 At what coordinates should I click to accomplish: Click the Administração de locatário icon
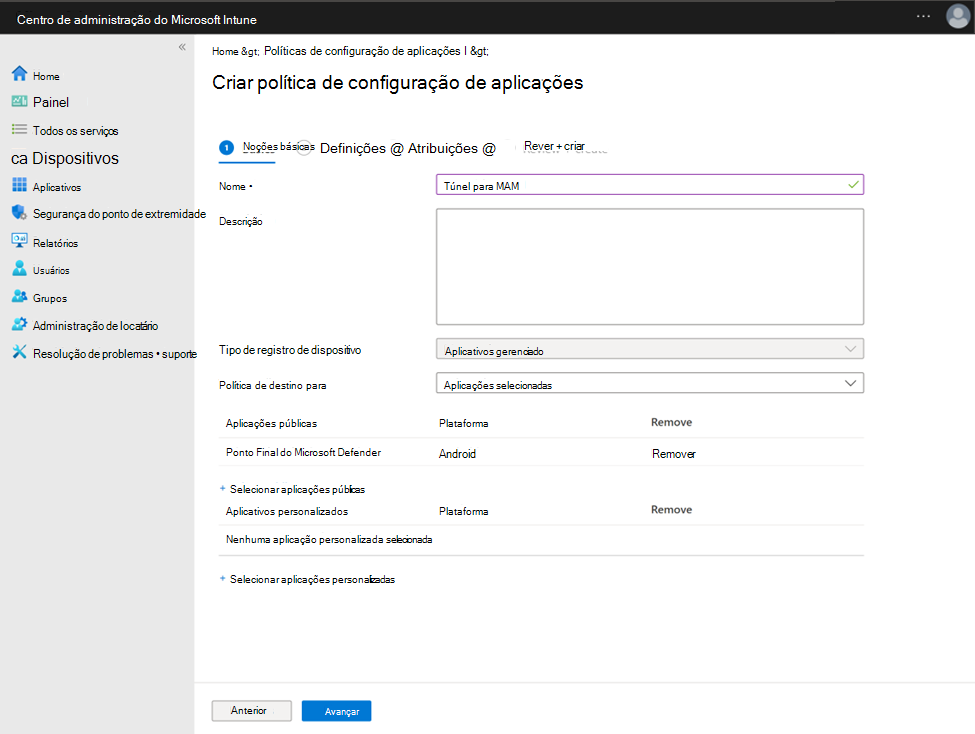[19, 324]
